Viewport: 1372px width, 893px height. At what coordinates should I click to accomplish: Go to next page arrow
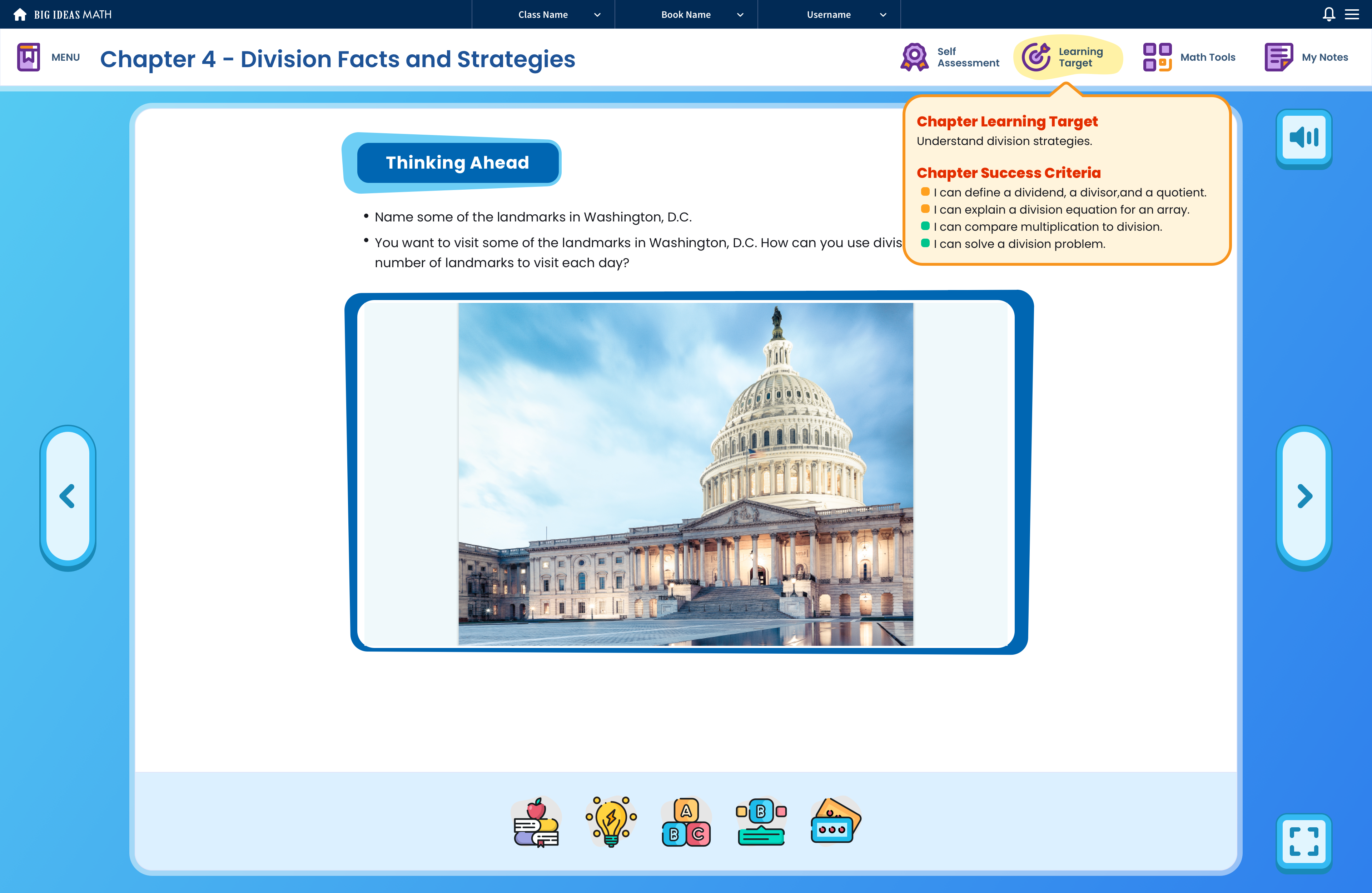tap(1304, 496)
